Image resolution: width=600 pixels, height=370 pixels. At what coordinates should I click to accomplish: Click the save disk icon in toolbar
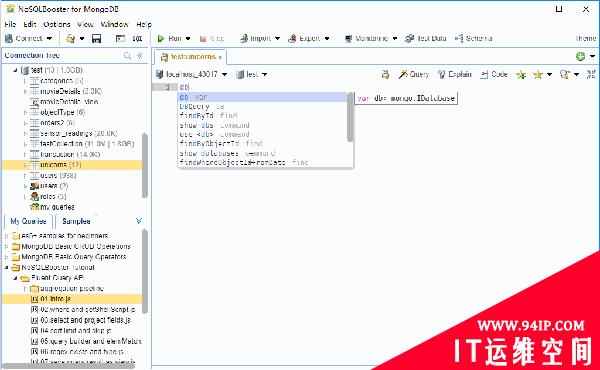[96, 39]
